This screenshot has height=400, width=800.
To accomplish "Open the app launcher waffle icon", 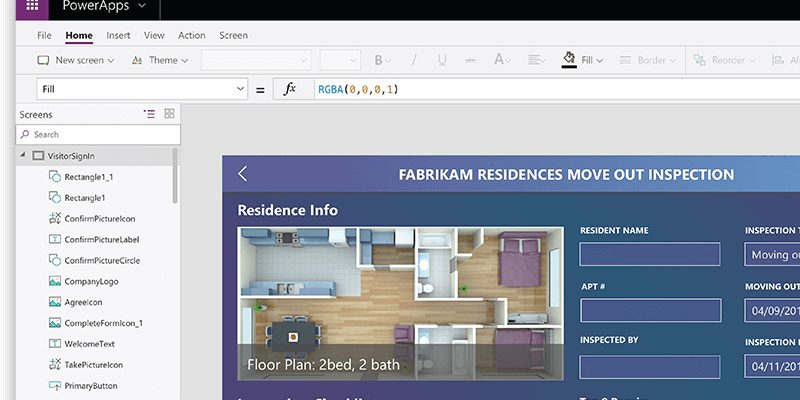I will click(x=31, y=7).
